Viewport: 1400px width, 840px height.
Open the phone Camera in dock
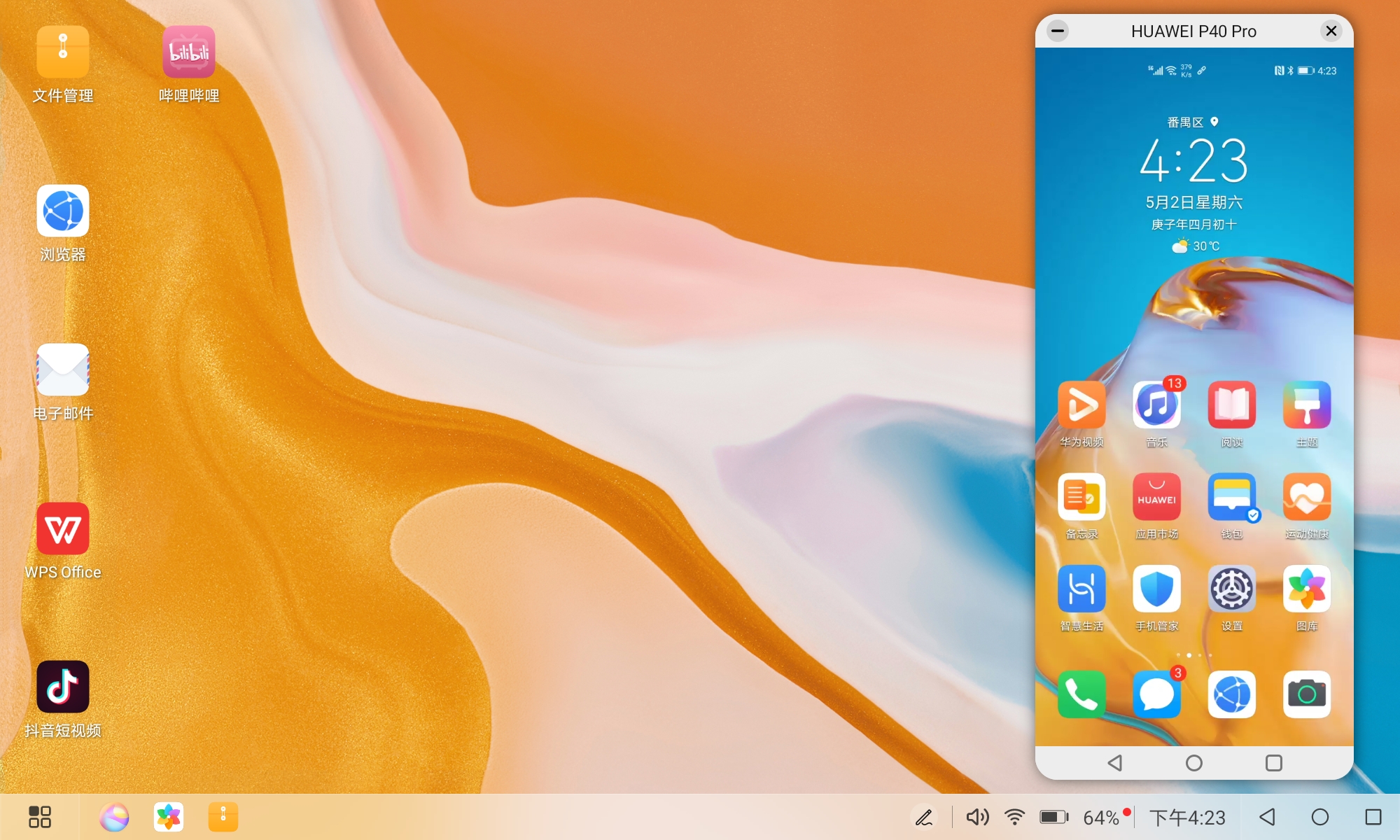1306,694
